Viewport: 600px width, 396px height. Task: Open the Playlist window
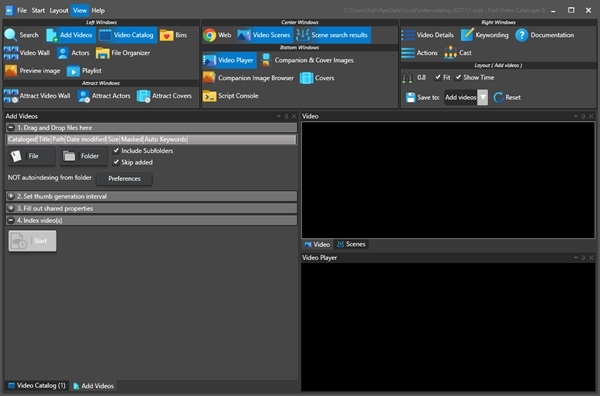tap(84, 71)
